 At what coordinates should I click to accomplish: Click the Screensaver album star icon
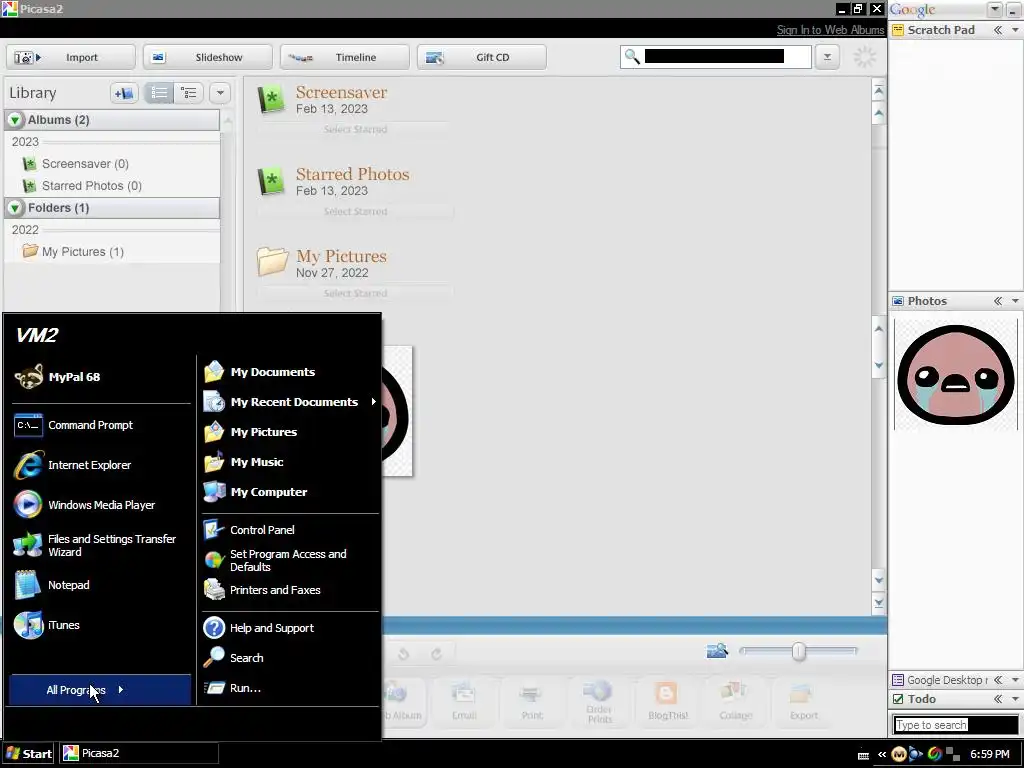pos(270,99)
